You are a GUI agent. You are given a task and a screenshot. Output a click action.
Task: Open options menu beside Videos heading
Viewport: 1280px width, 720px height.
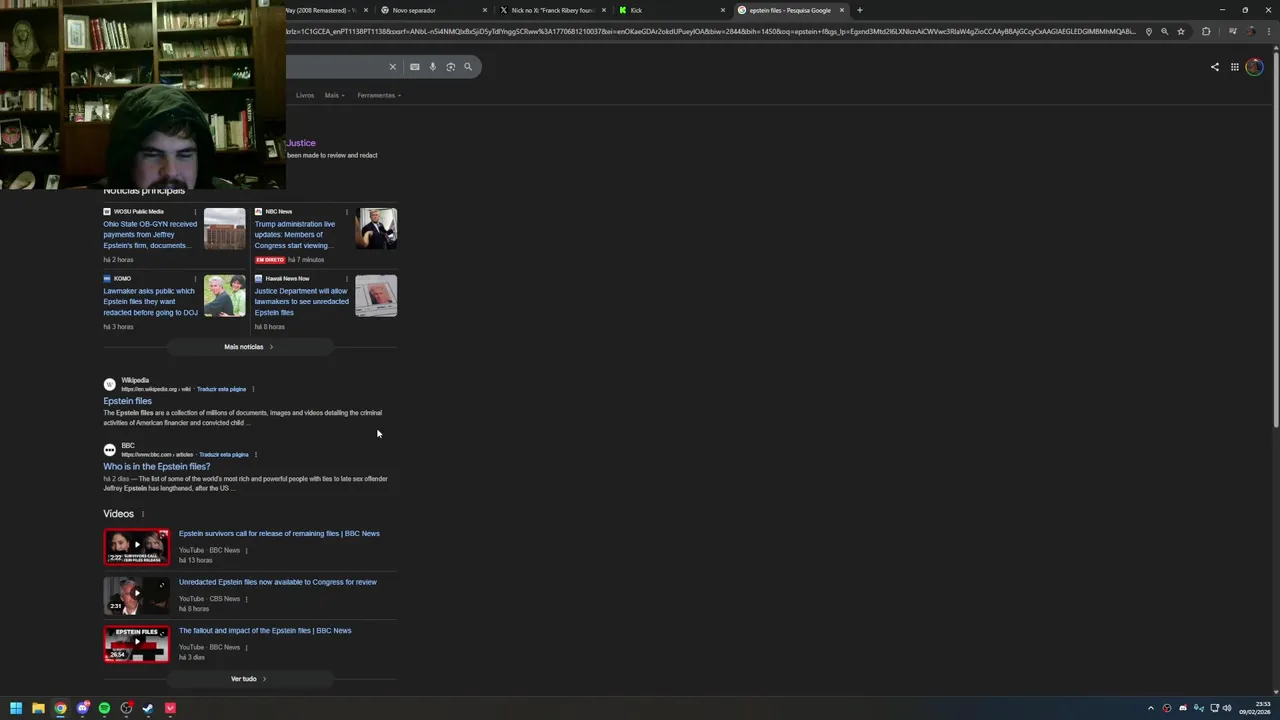click(142, 514)
